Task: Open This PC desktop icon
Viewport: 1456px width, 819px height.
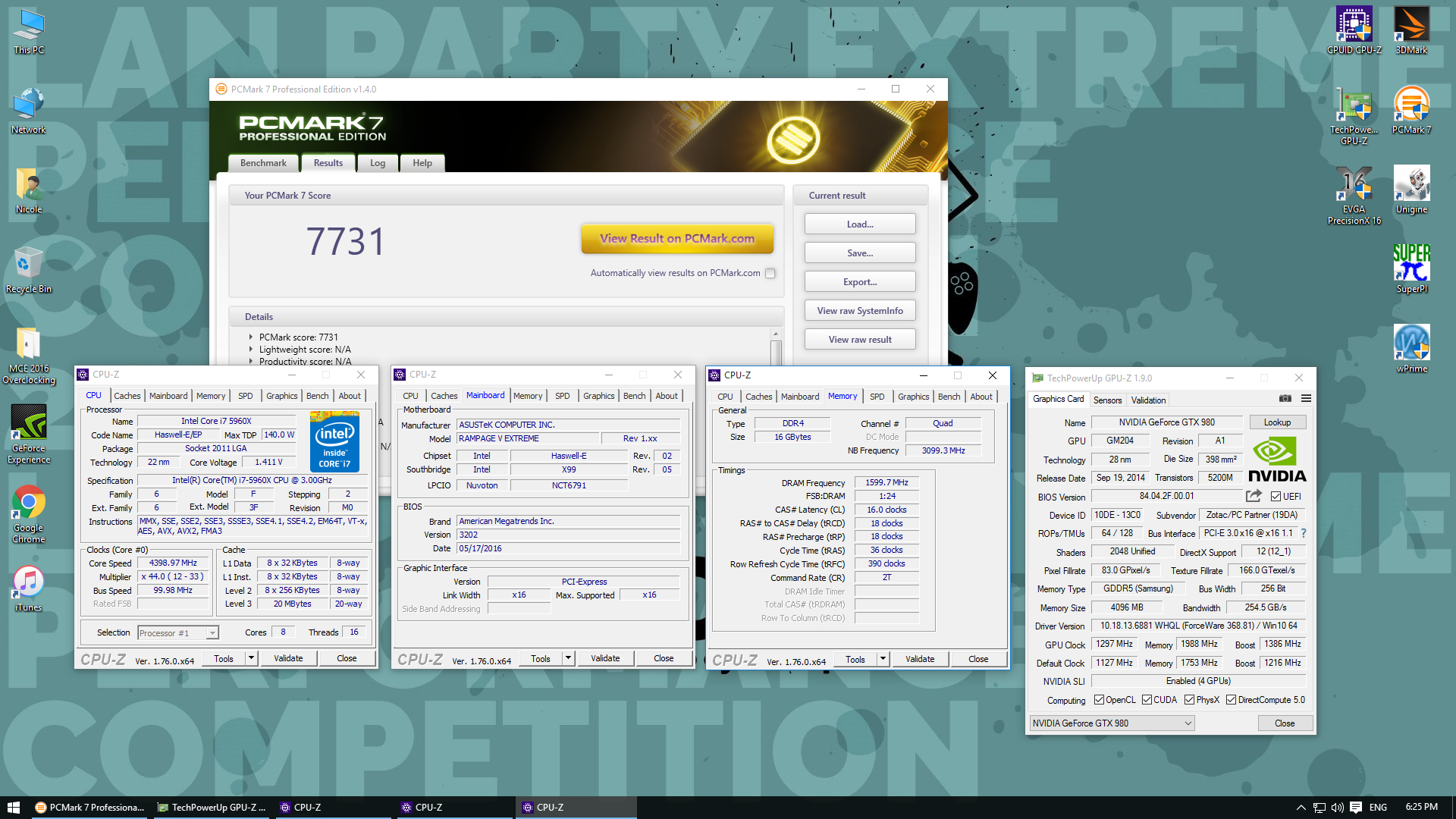Action: [x=29, y=32]
